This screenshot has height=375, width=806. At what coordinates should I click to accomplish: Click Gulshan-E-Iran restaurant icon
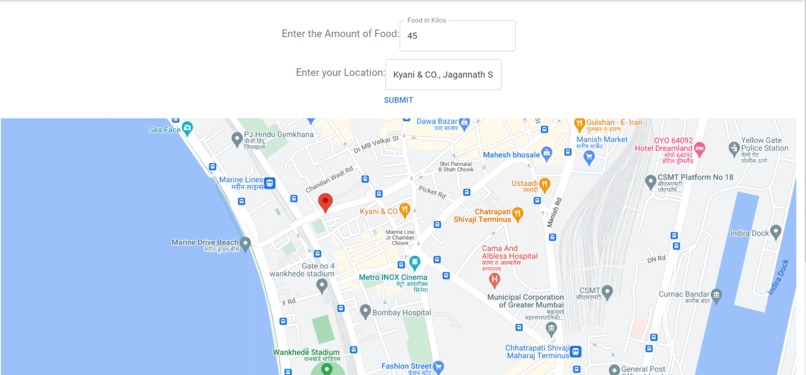[x=580, y=124]
